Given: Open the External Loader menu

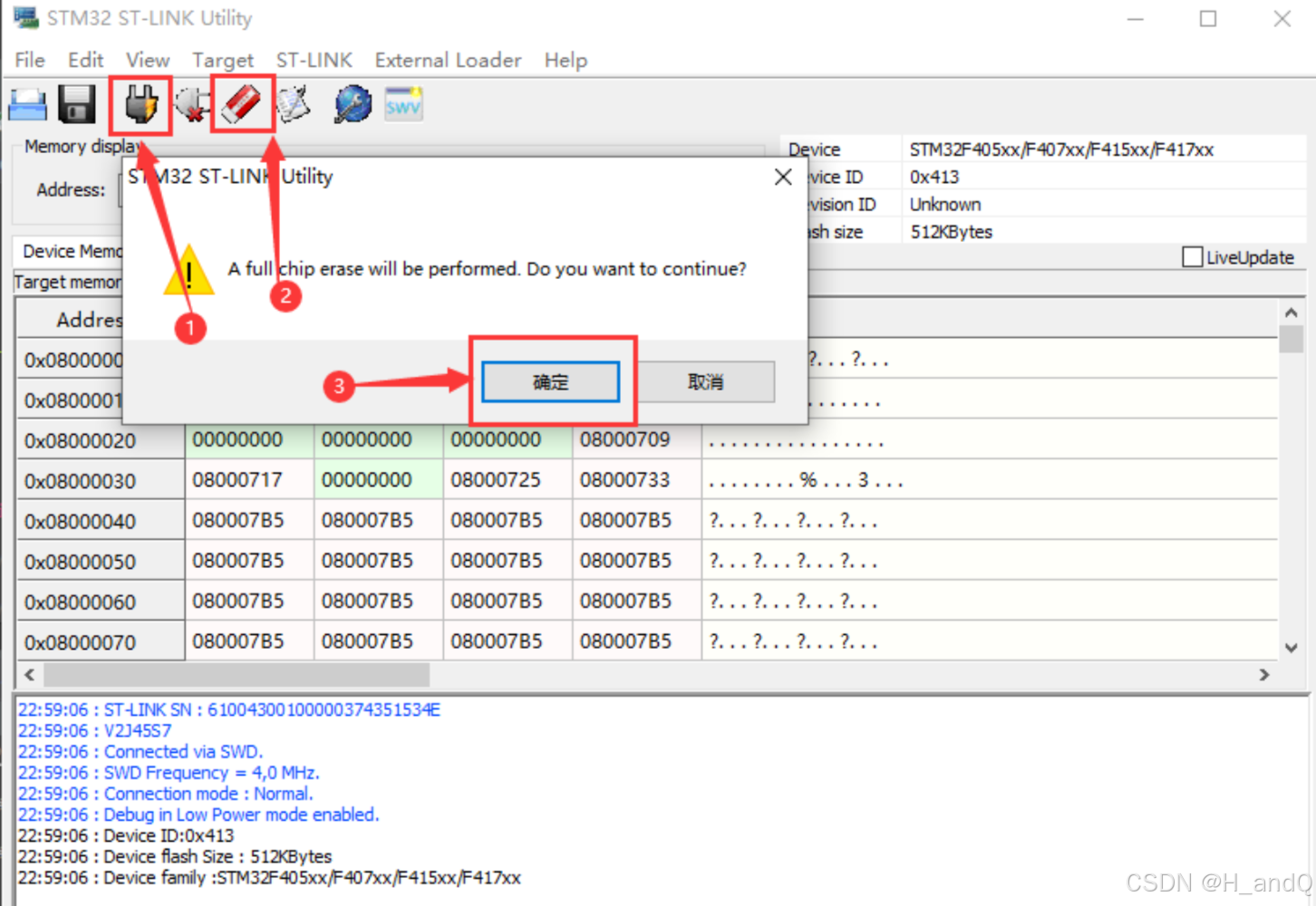Looking at the screenshot, I should point(448,60).
